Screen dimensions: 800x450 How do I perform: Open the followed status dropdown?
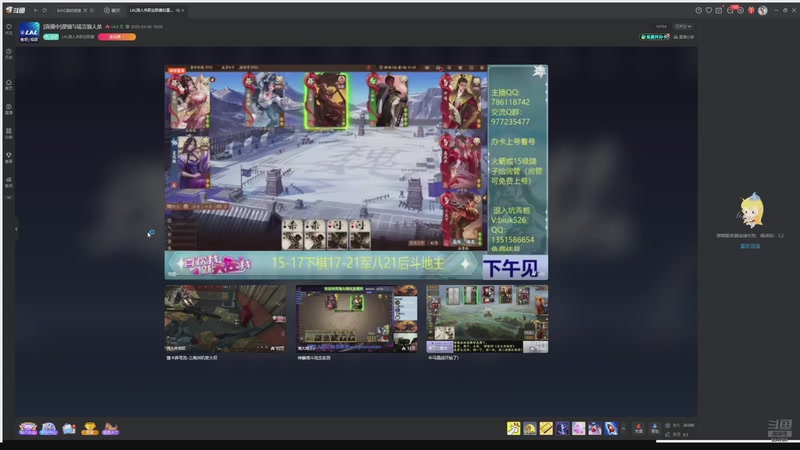(683, 27)
